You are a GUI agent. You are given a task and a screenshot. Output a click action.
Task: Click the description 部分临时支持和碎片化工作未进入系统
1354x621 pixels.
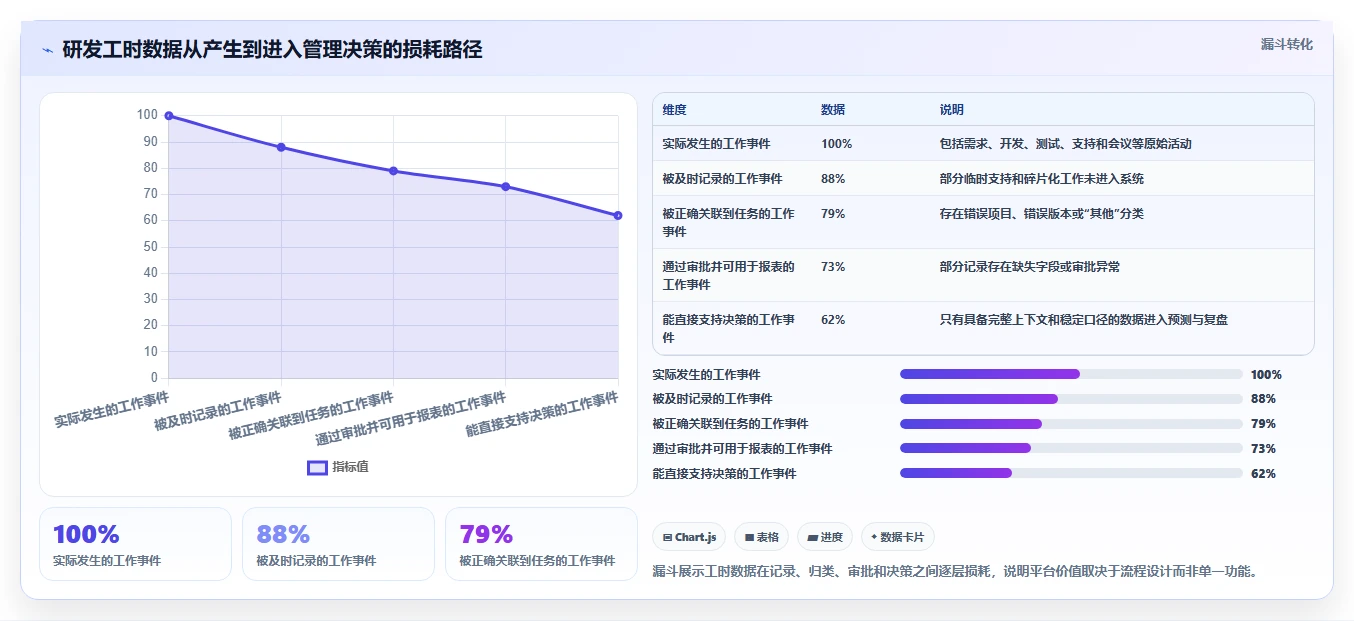coord(1042,179)
